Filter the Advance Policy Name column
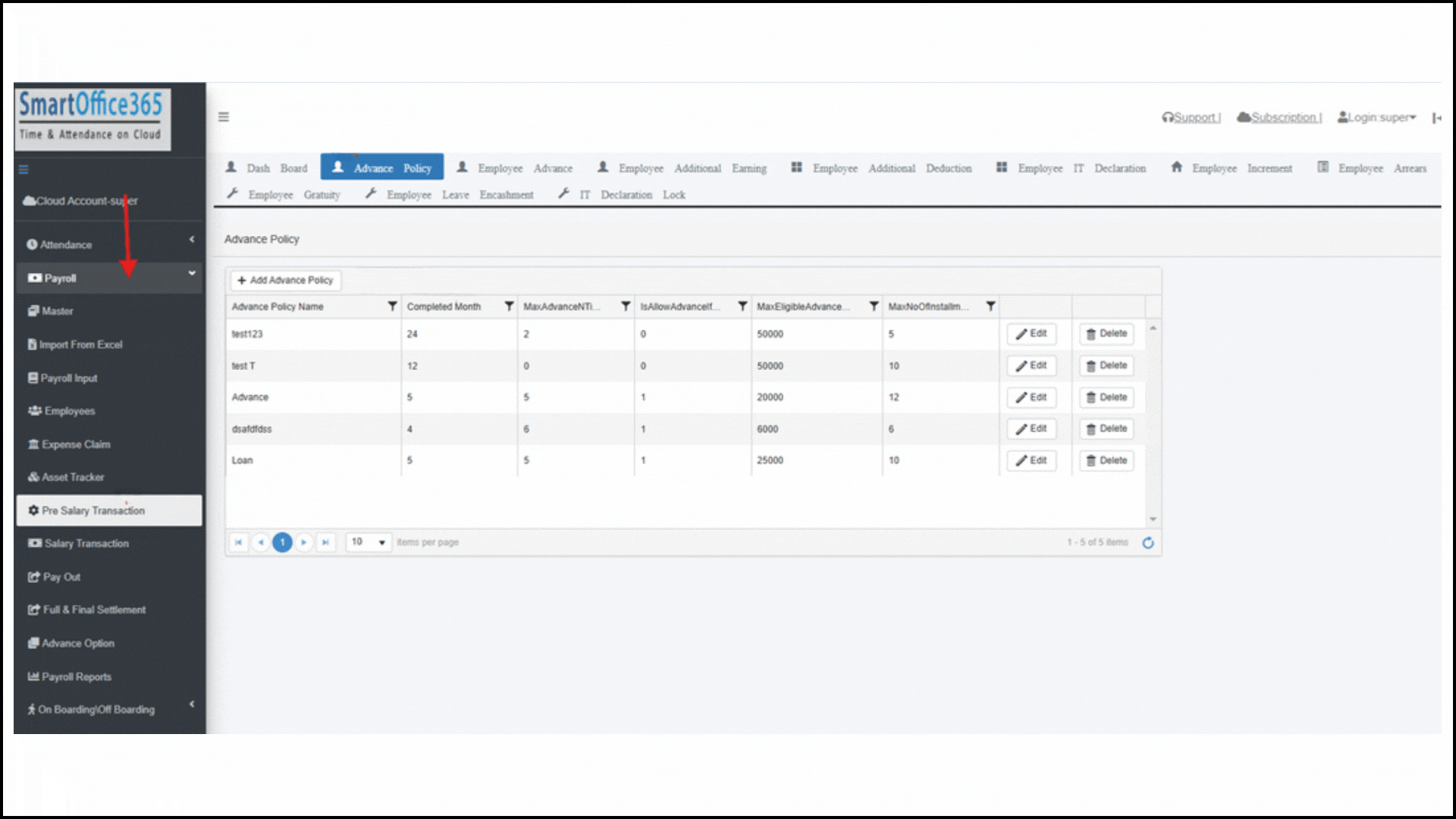This screenshot has height=819, width=1456. [392, 306]
